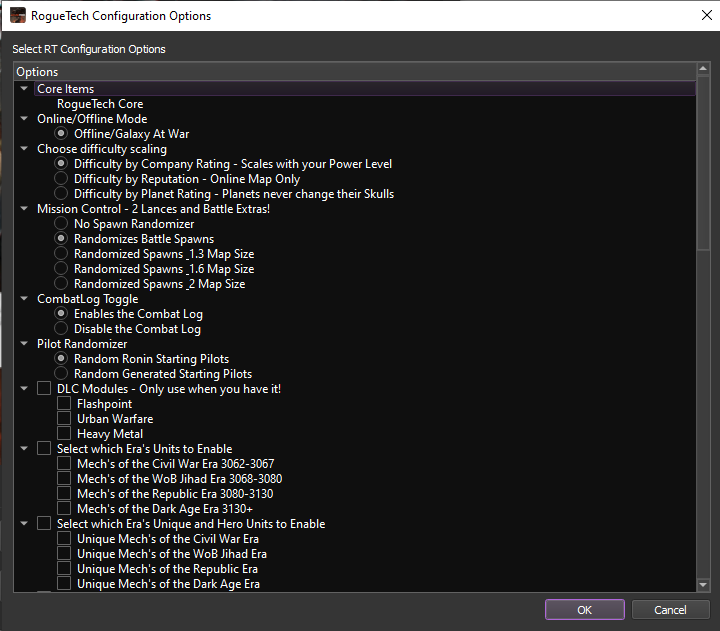Pick Randomized Spawns 1.6 Map Size

click(61, 269)
